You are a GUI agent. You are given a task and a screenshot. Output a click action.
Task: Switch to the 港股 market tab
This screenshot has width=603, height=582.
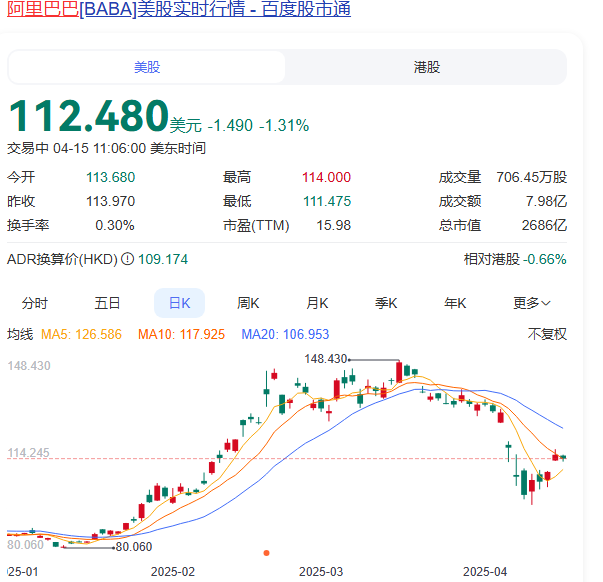(426, 67)
